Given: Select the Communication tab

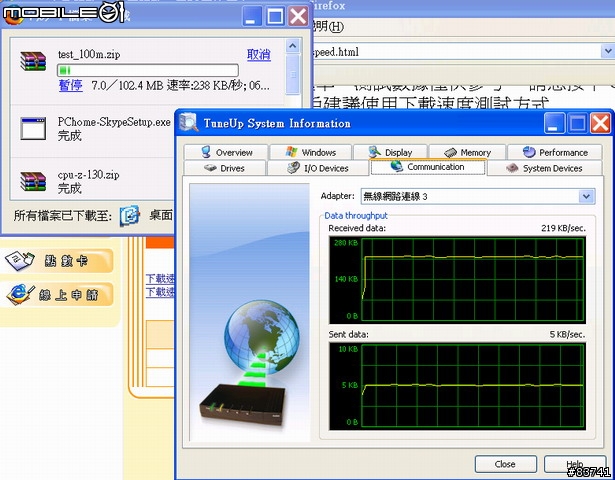Looking at the screenshot, I should click(428, 167).
